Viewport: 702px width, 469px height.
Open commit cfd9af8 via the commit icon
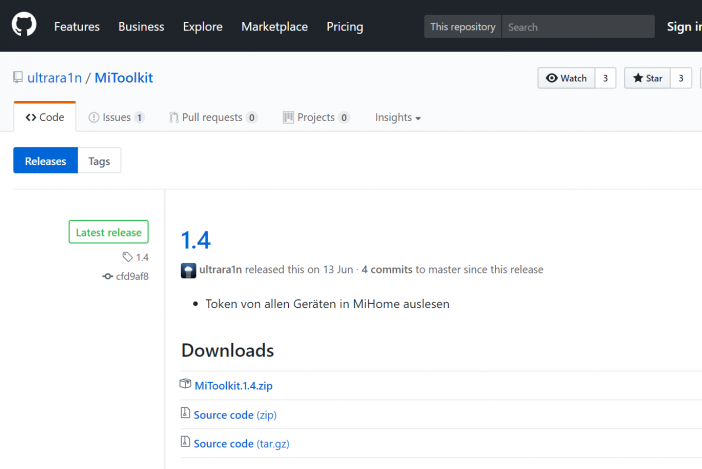(x=107, y=276)
